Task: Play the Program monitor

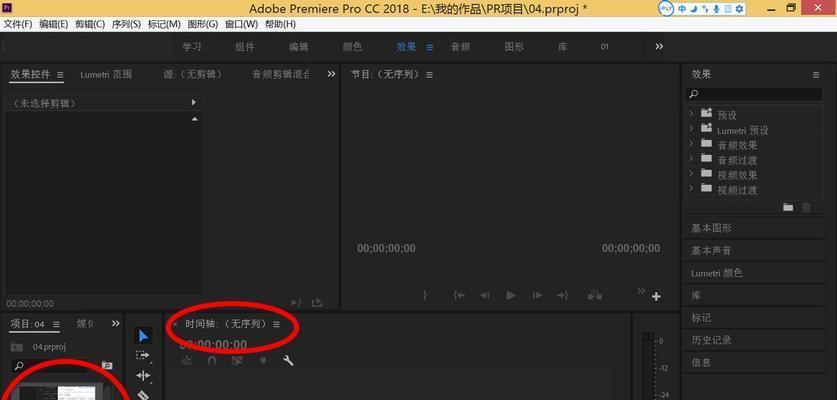Action: pos(511,295)
